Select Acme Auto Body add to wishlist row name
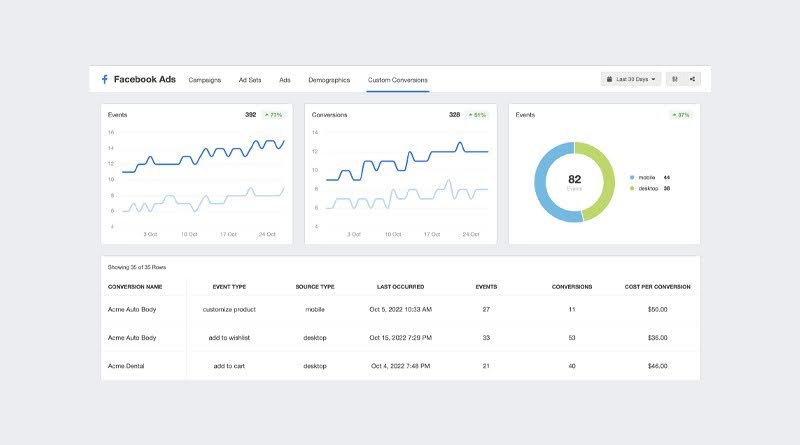 click(x=132, y=338)
